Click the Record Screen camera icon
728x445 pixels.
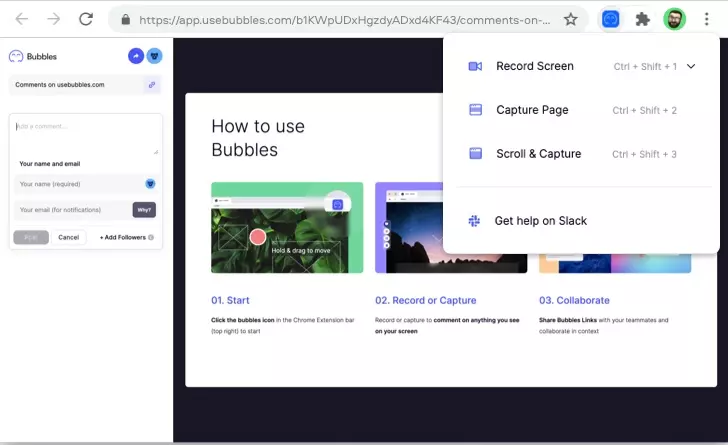[x=475, y=66]
